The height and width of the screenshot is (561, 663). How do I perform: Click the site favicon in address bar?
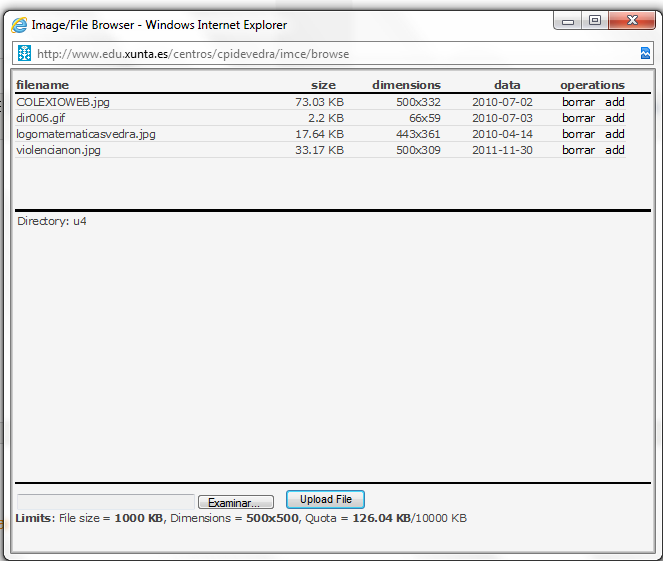25,53
